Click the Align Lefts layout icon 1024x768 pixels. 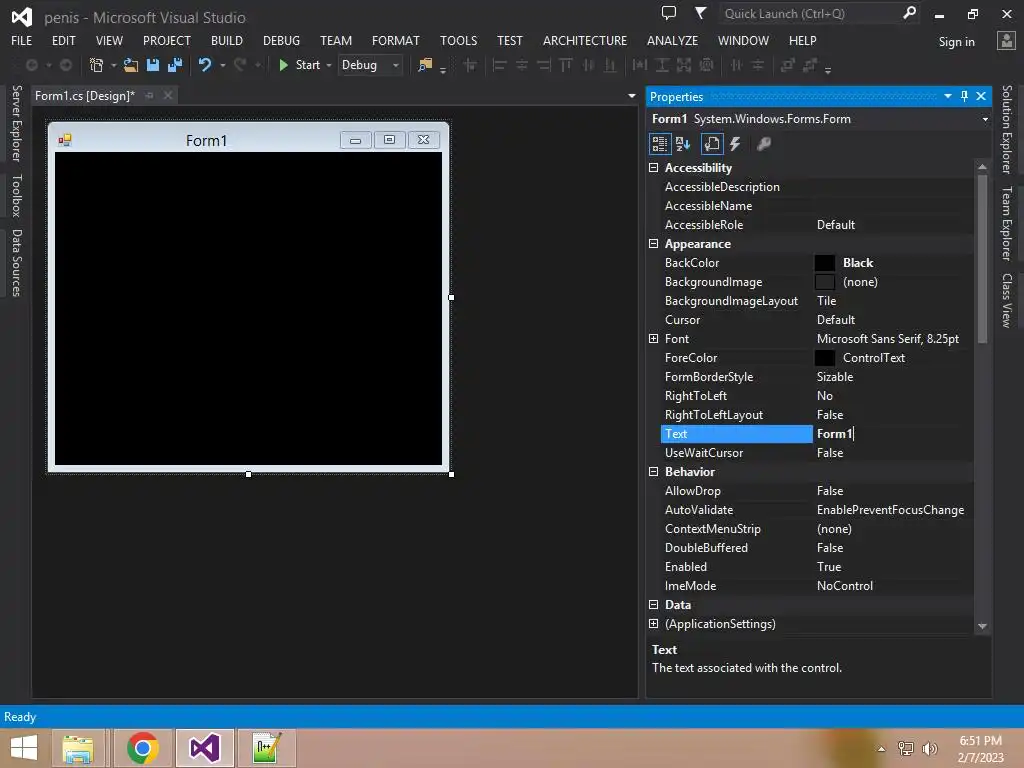click(500, 65)
